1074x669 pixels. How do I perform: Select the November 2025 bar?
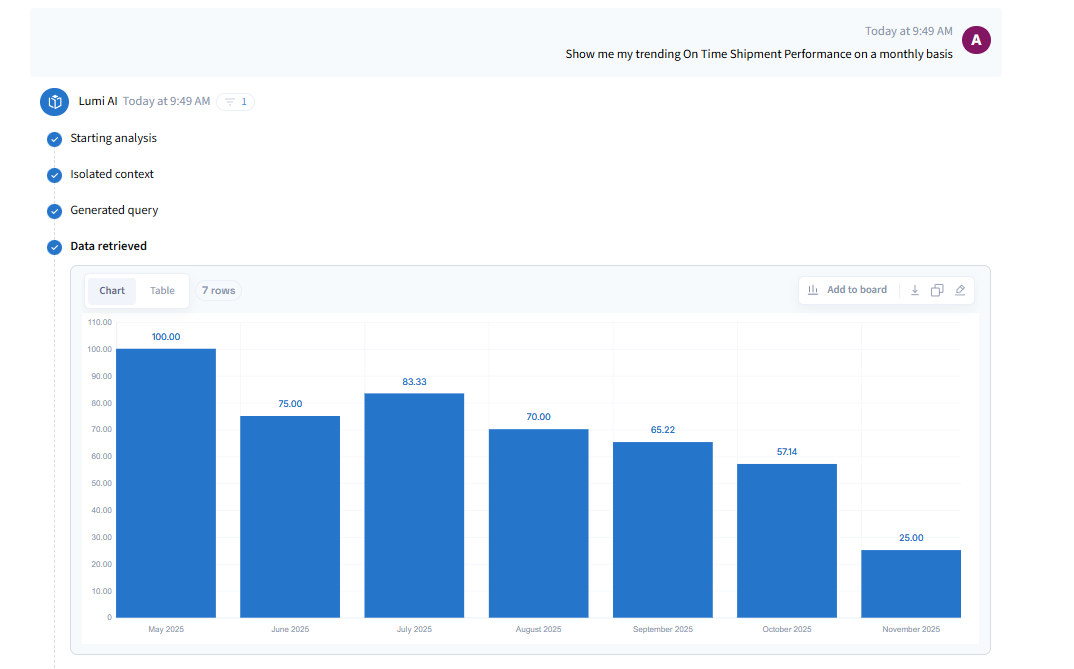(x=910, y=584)
